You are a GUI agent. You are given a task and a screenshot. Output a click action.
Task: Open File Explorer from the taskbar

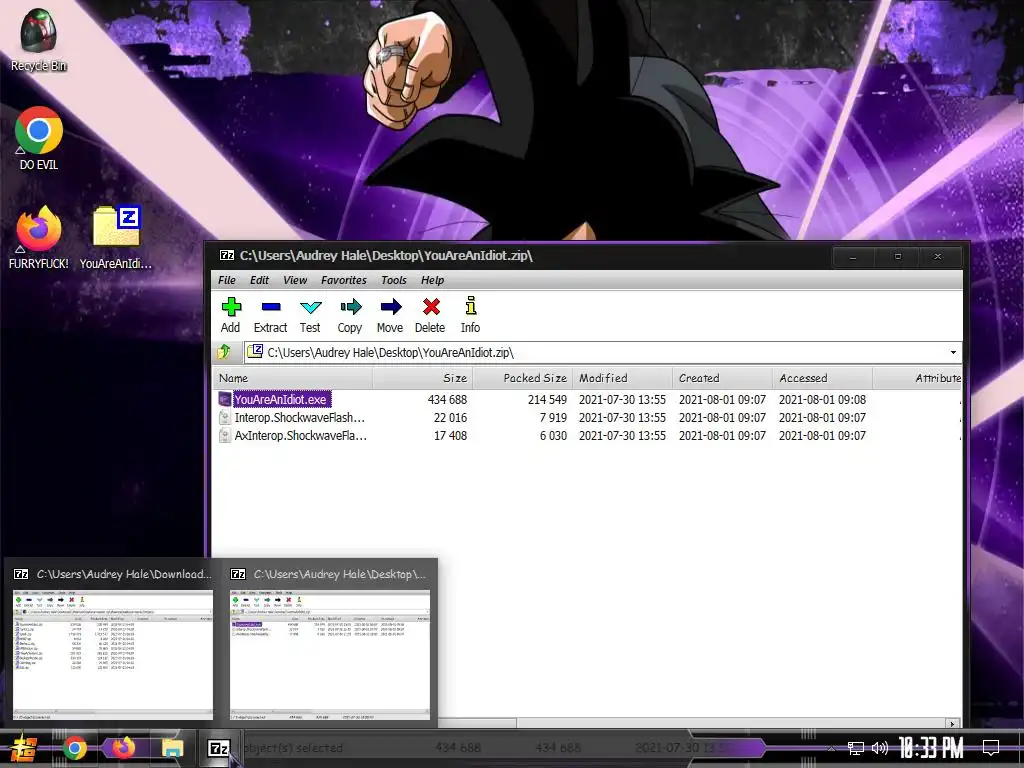point(172,748)
